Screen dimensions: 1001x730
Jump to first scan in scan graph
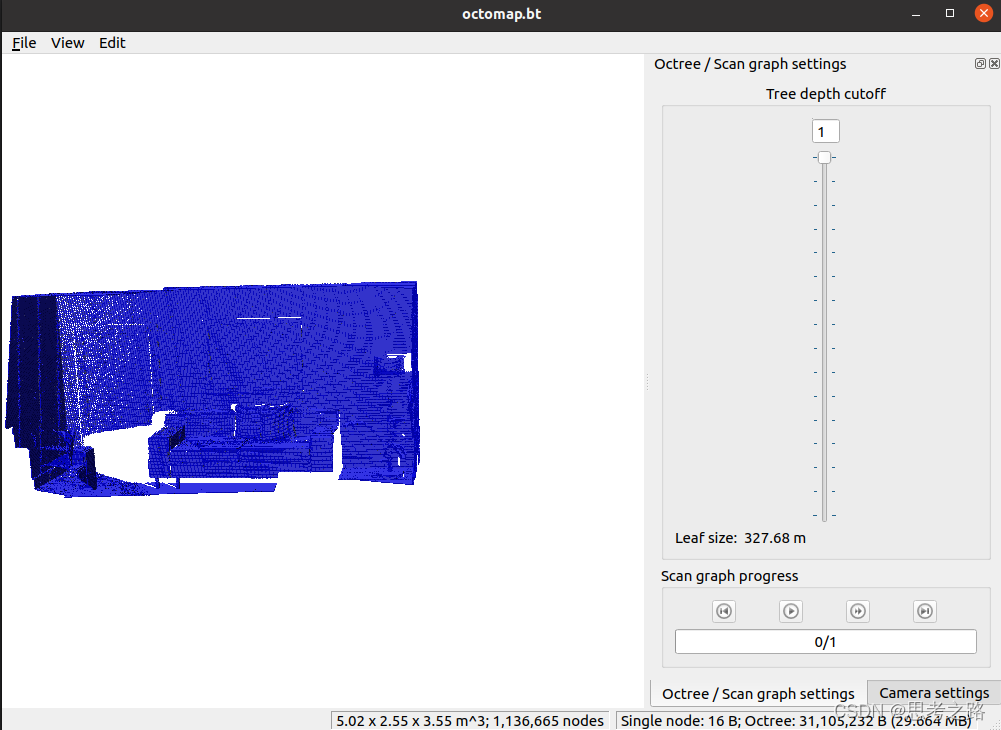coord(724,611)
